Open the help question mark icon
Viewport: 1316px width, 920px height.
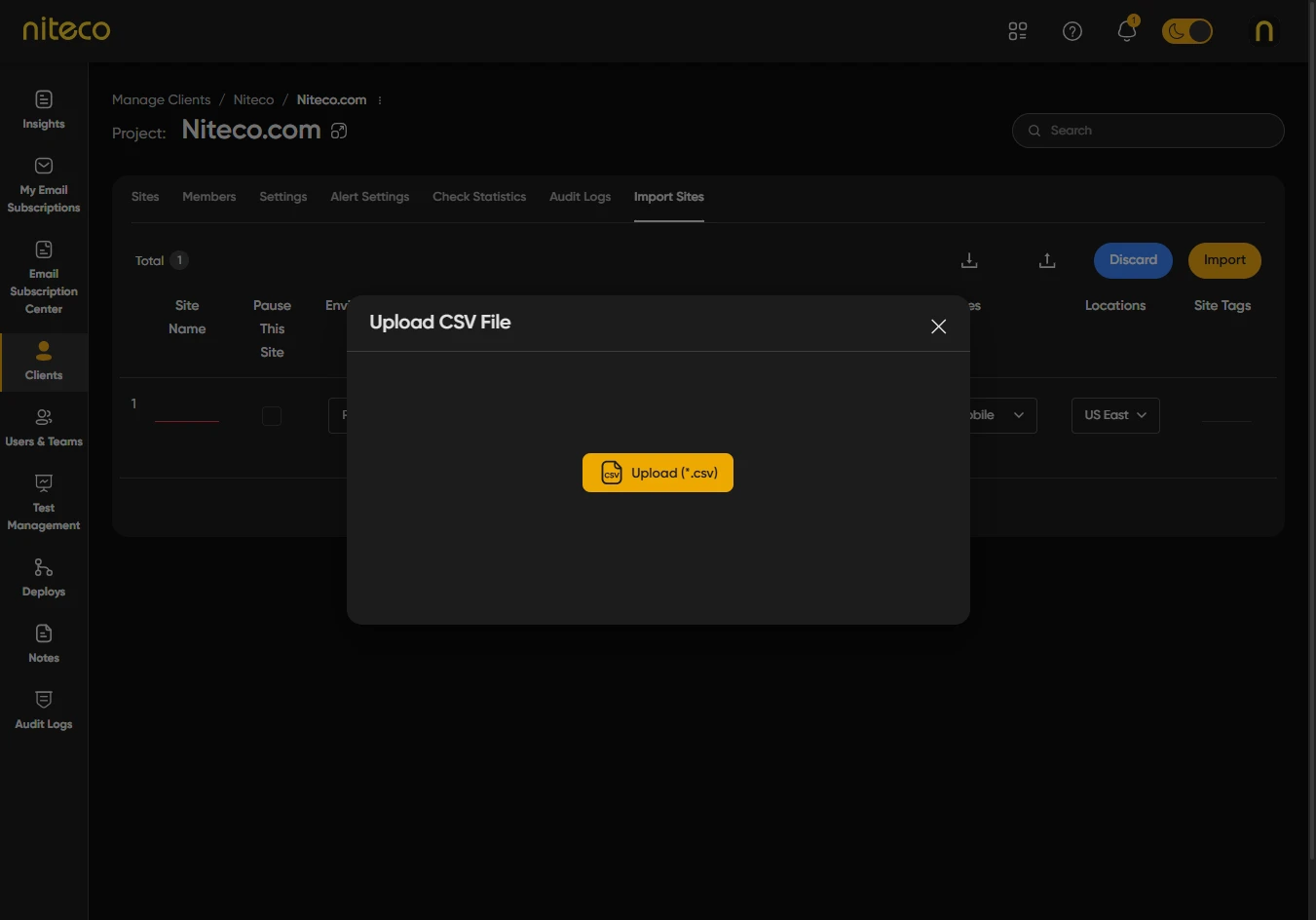point(1072,31)
